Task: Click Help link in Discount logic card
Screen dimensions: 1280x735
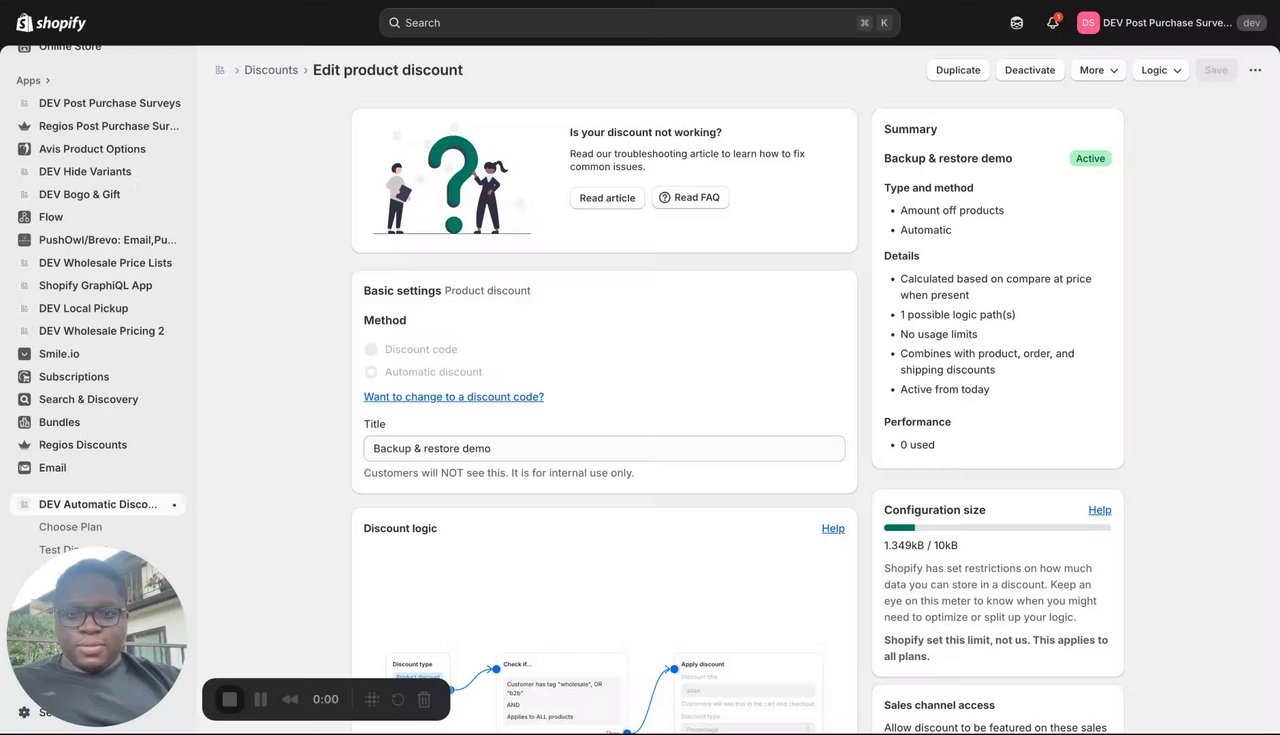Action: (833, 528)
